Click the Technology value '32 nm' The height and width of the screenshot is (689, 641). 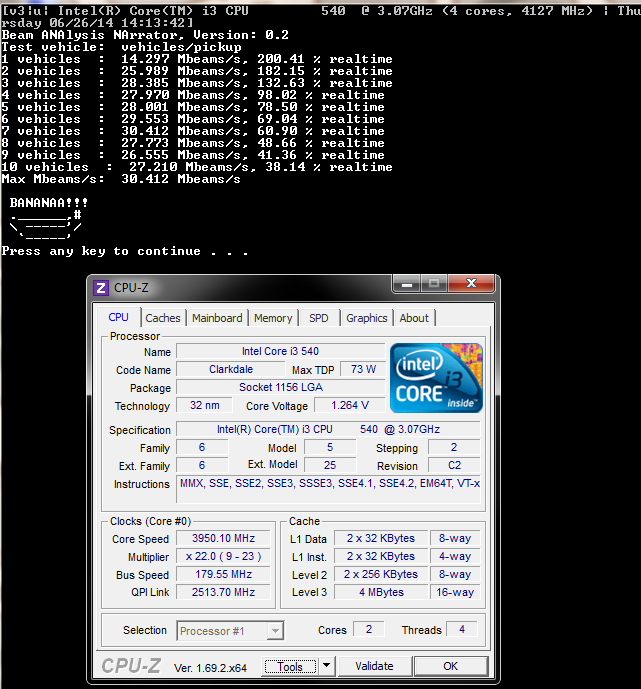click(204, 406)
